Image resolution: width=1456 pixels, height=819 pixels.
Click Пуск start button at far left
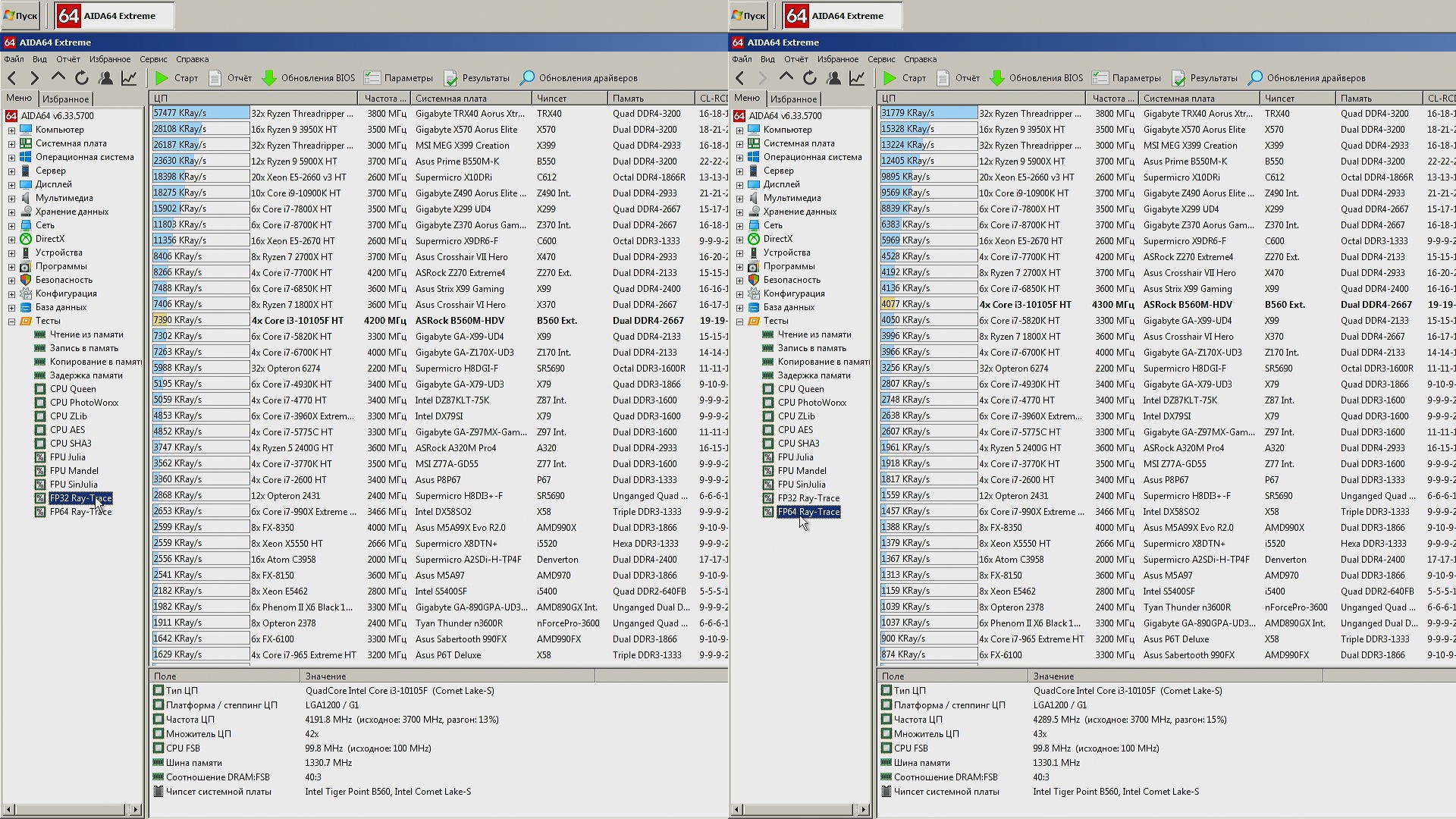20,16
